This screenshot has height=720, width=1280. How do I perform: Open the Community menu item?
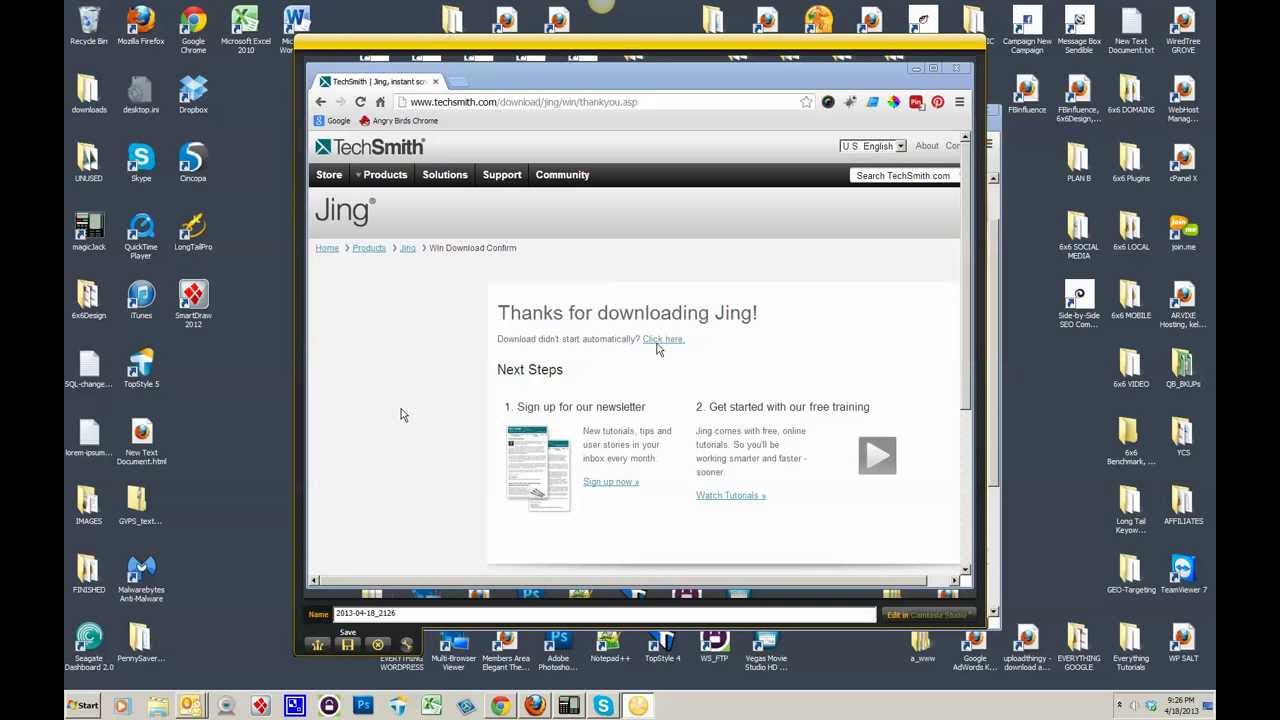tap(562, 175)
